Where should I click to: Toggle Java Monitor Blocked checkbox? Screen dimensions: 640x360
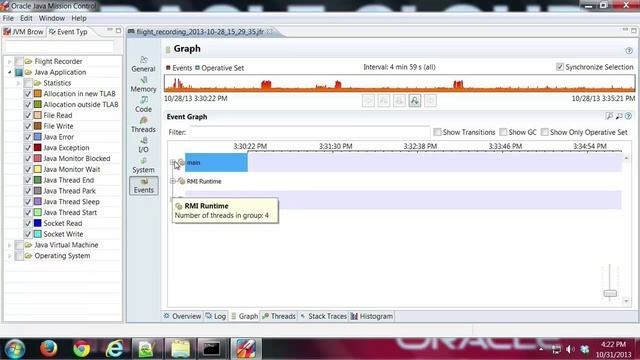(28, 158)
